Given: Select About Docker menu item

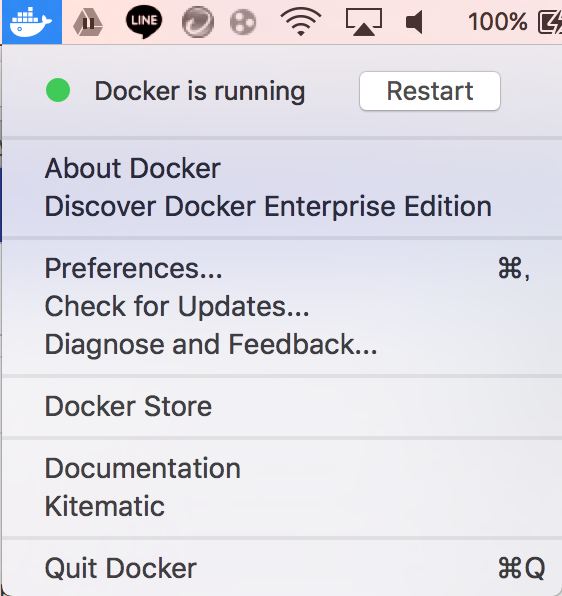Looking at the screenshot, I should click(x=133, y=168).
